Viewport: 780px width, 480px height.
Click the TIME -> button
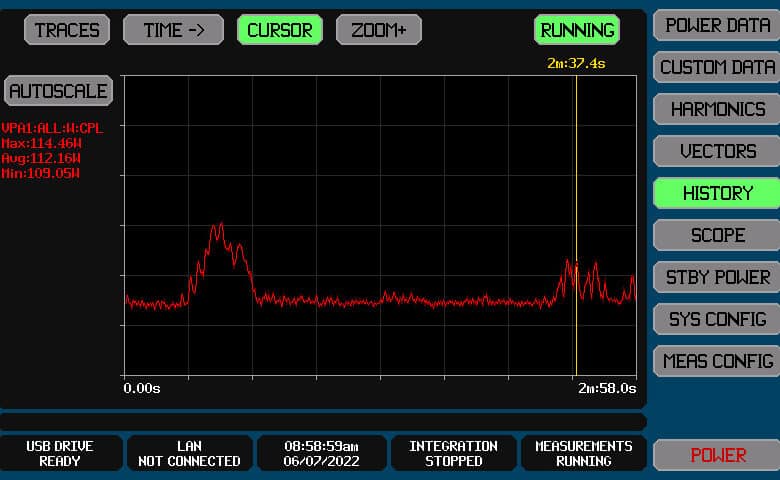point(174,30)
